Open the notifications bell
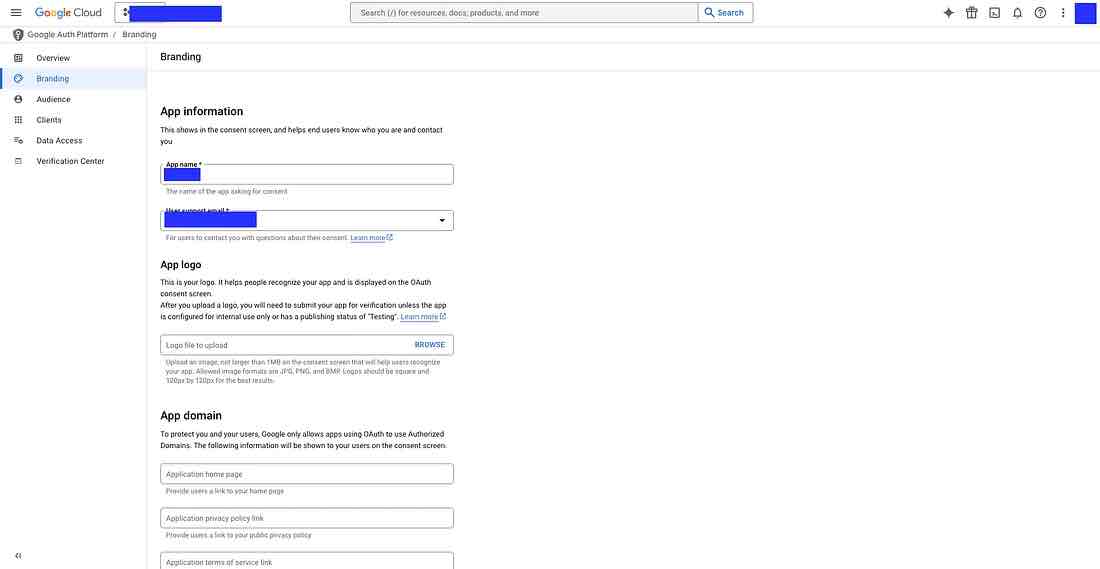The image size is (1100, 569). [1017, 13]
